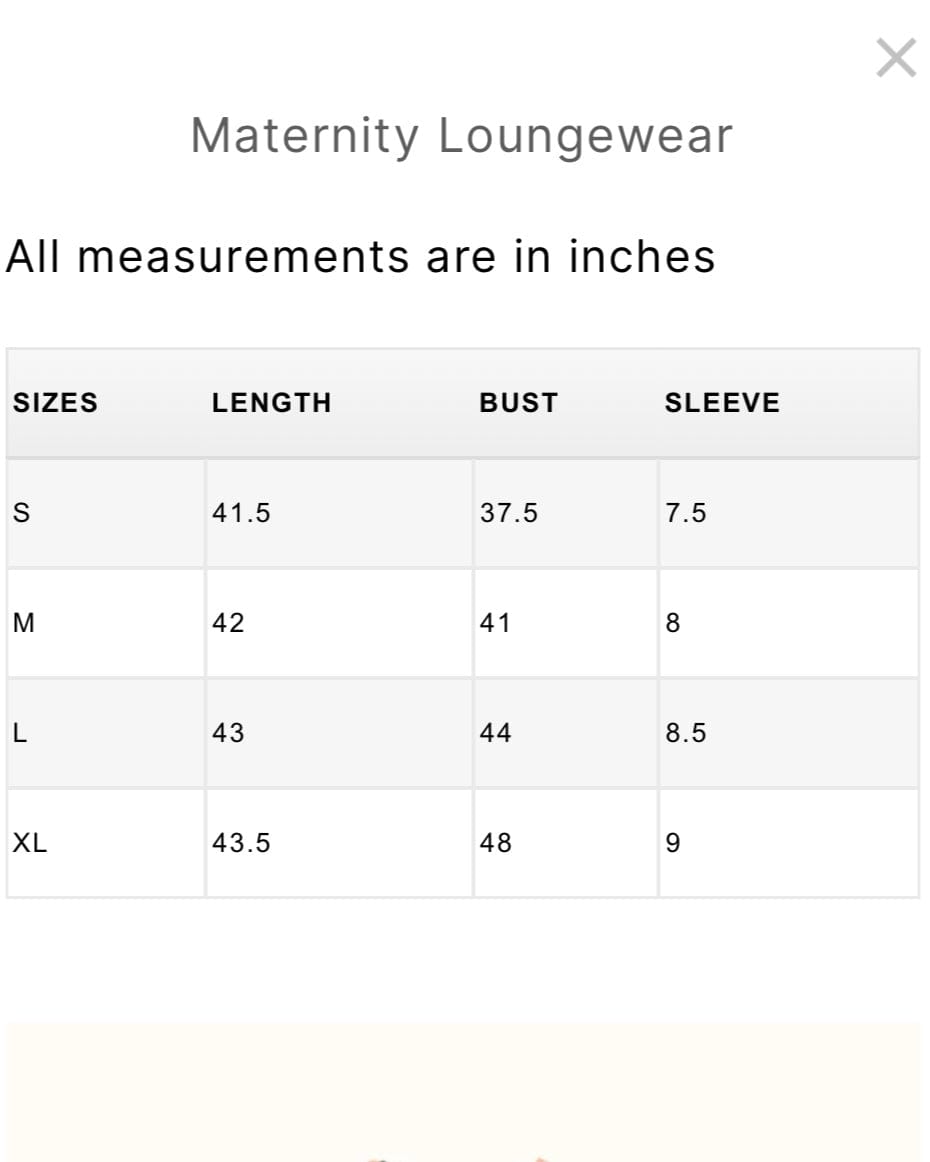Select the XL size row label
930x1162 pixels.
(x=29, y=843)
